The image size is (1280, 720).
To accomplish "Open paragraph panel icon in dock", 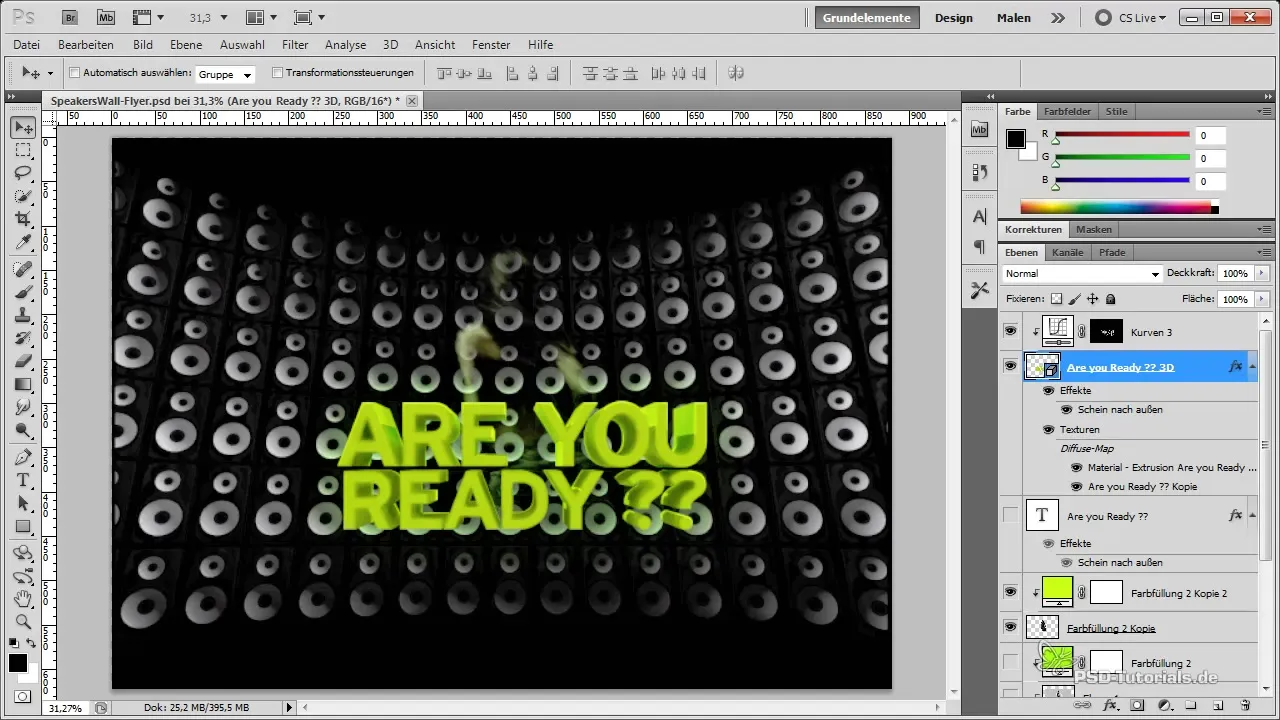I will click(x=979, y=247).
